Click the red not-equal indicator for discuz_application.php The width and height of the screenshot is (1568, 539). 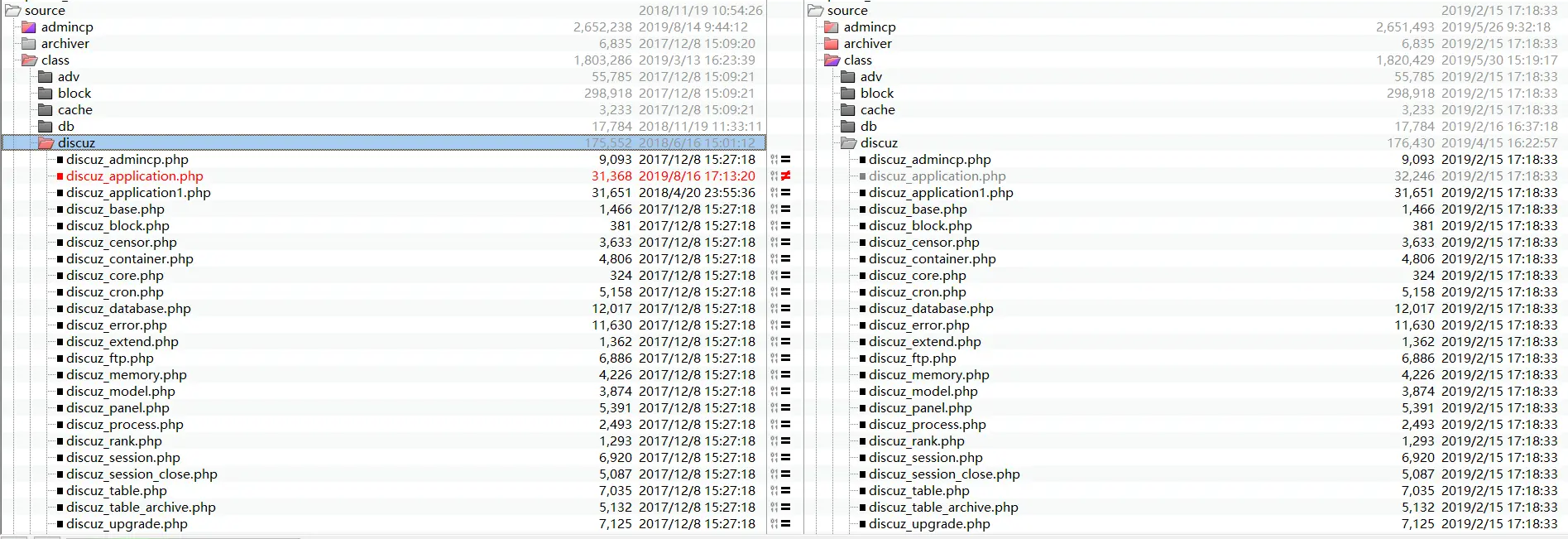[785, 176]
